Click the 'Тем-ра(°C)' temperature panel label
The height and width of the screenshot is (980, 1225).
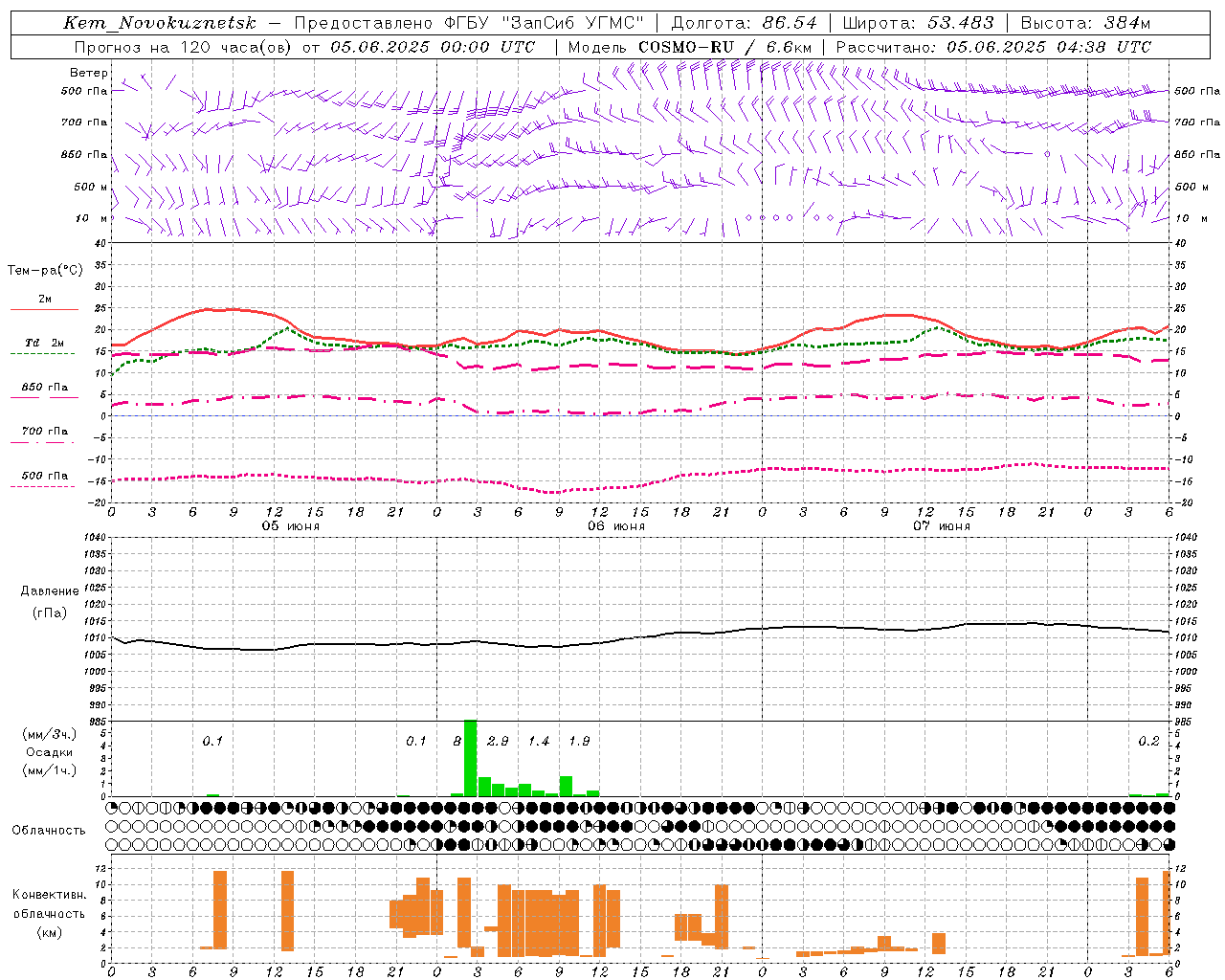tap(45, 271)
